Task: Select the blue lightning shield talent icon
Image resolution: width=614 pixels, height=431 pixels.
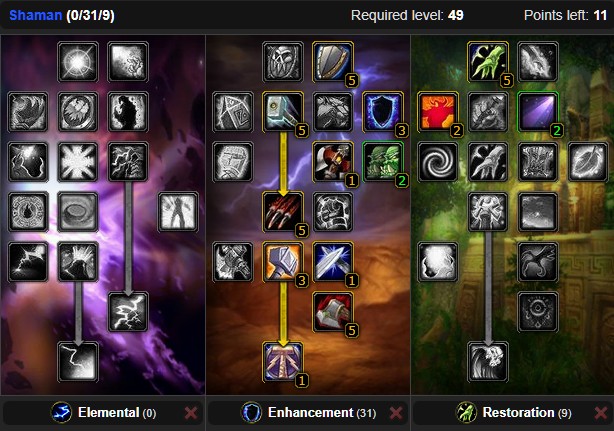Action: click(383, 112)
